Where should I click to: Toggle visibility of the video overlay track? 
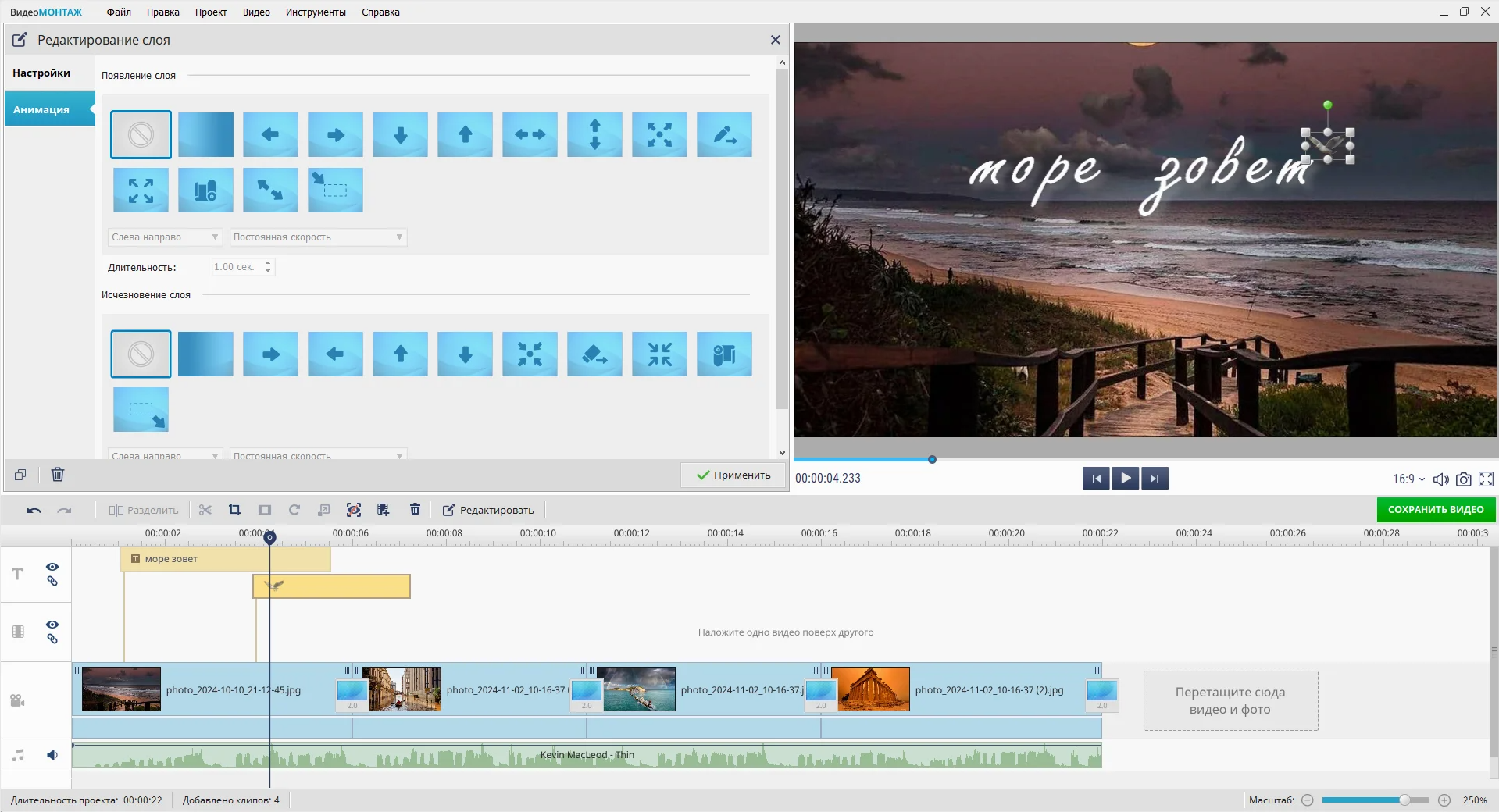(52, 625)
